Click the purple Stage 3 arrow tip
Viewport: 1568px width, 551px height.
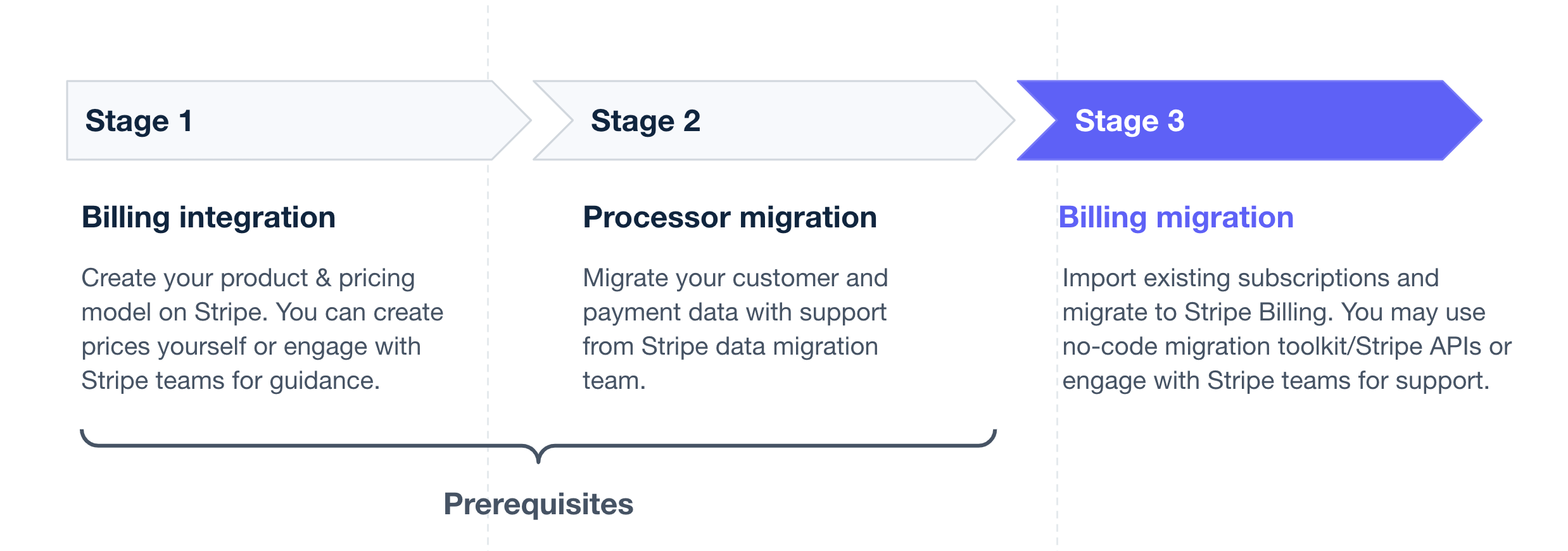click(1463, 120)
